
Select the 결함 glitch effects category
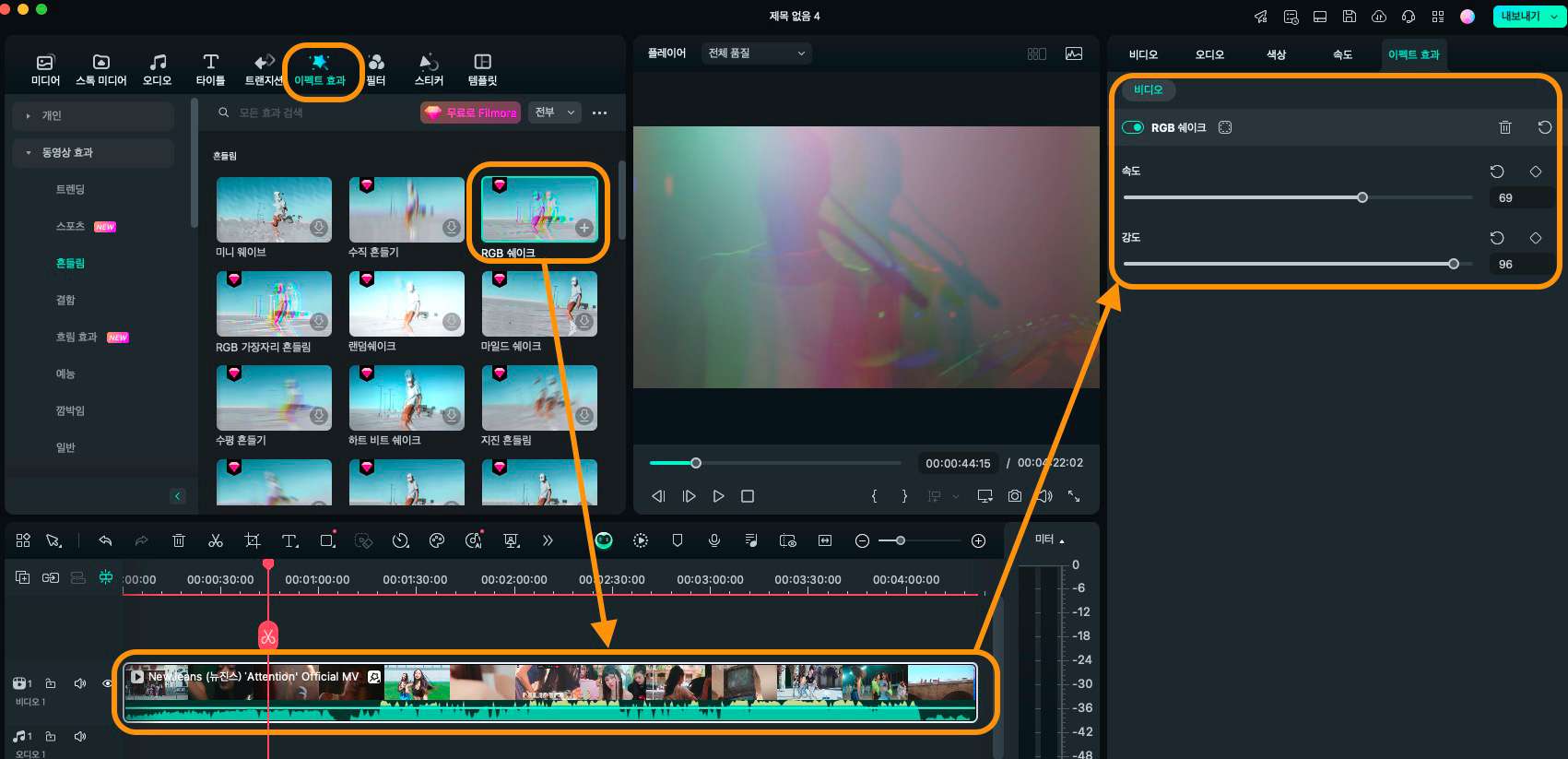click(65, 300)
